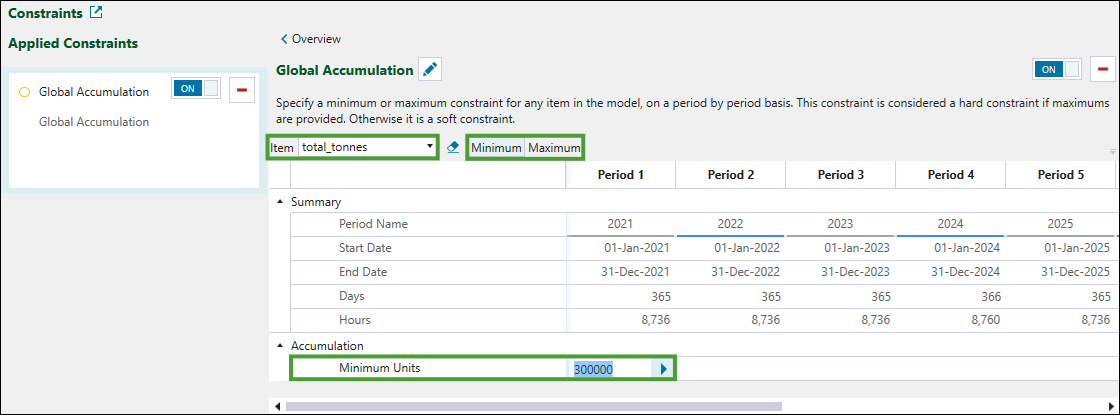Screen dimensions: 1120x415
Task: Toggle the ON switch in Applied Constraints
Action: (196, 89)
